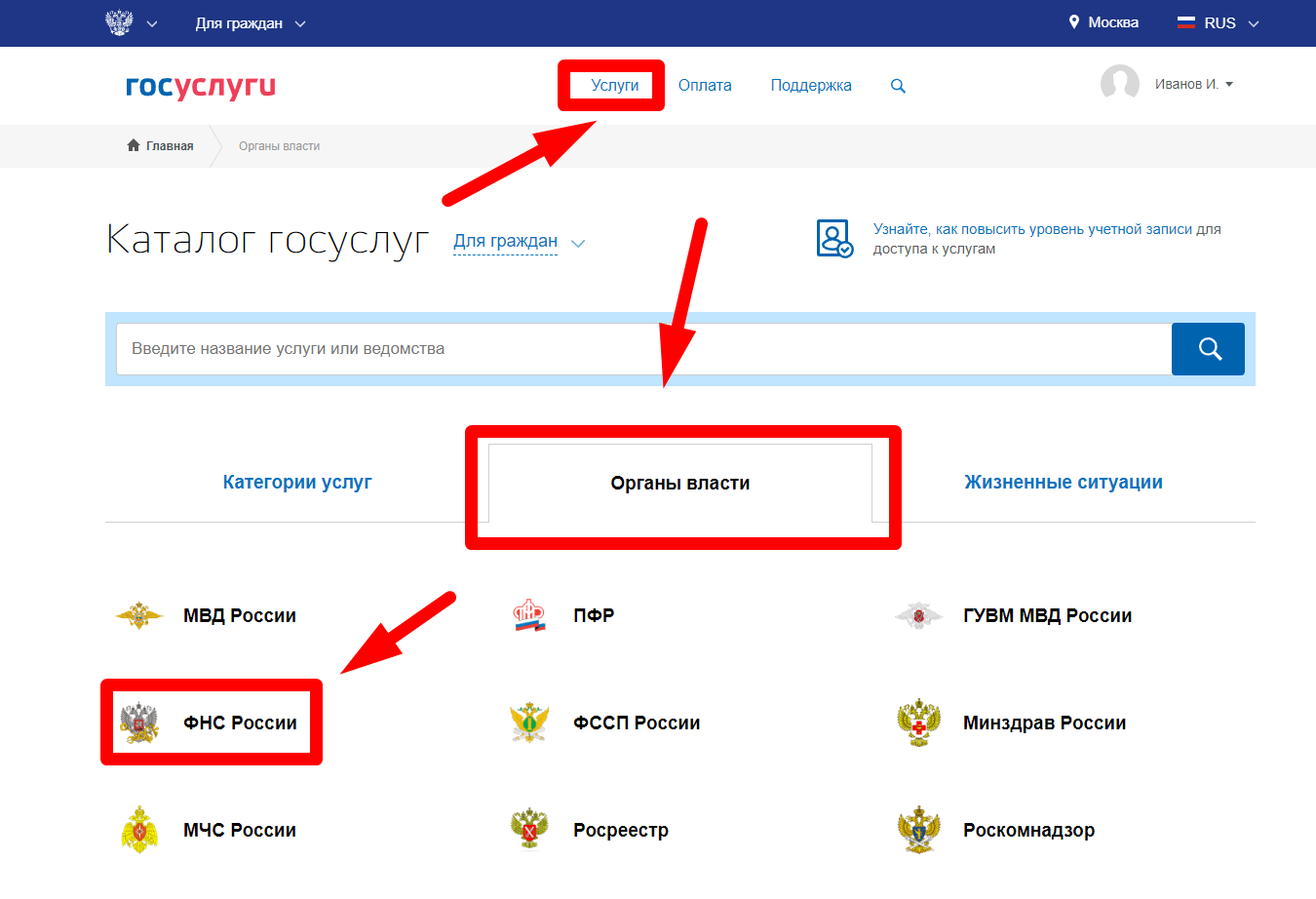Image resolution: width=1316 pixels, height=899 pixels.
Task: Switch to Жизненные ситуации tab
Action: click(x=1064, y=482)
